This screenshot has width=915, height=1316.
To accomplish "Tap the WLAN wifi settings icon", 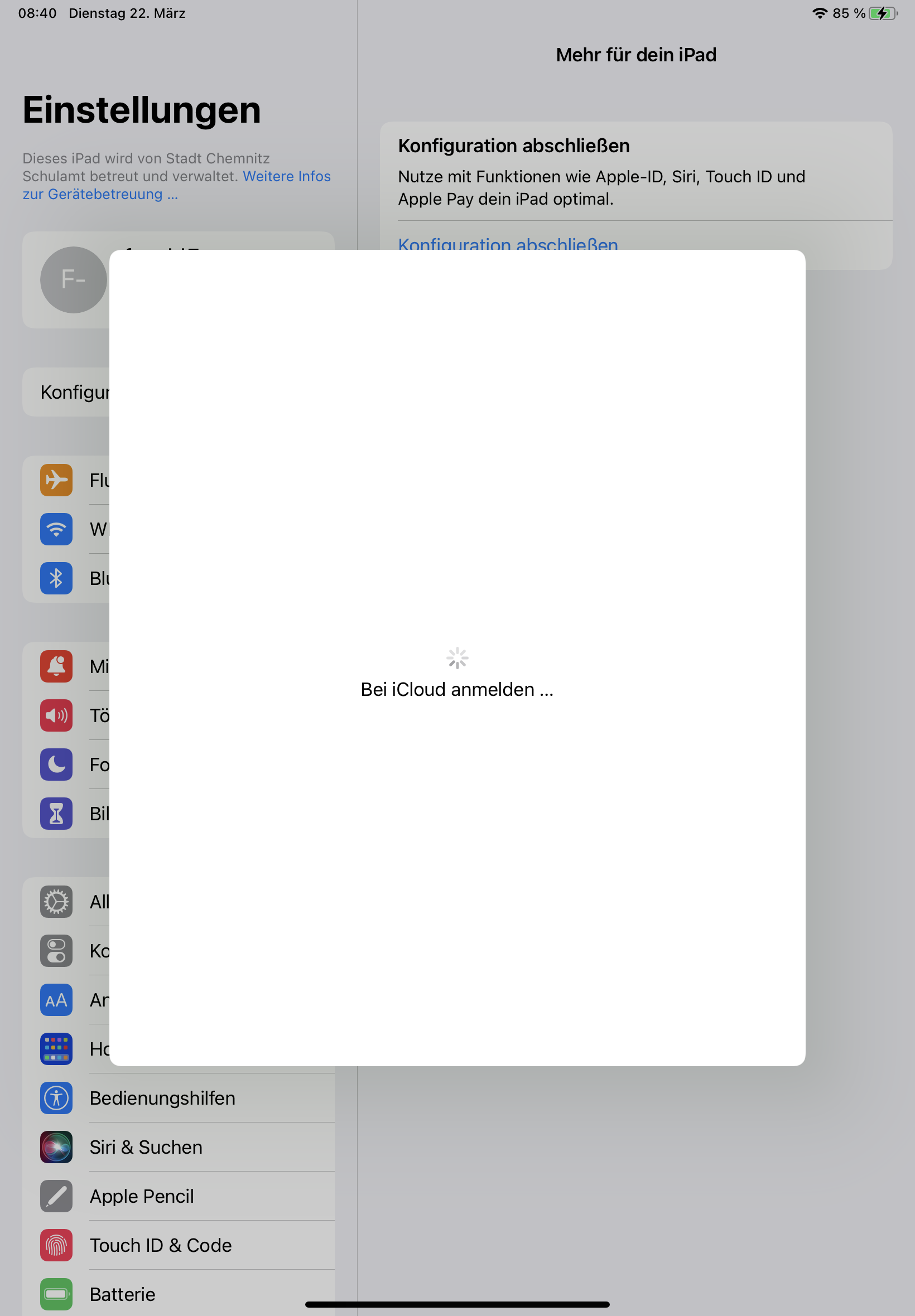I will [56, 529].
